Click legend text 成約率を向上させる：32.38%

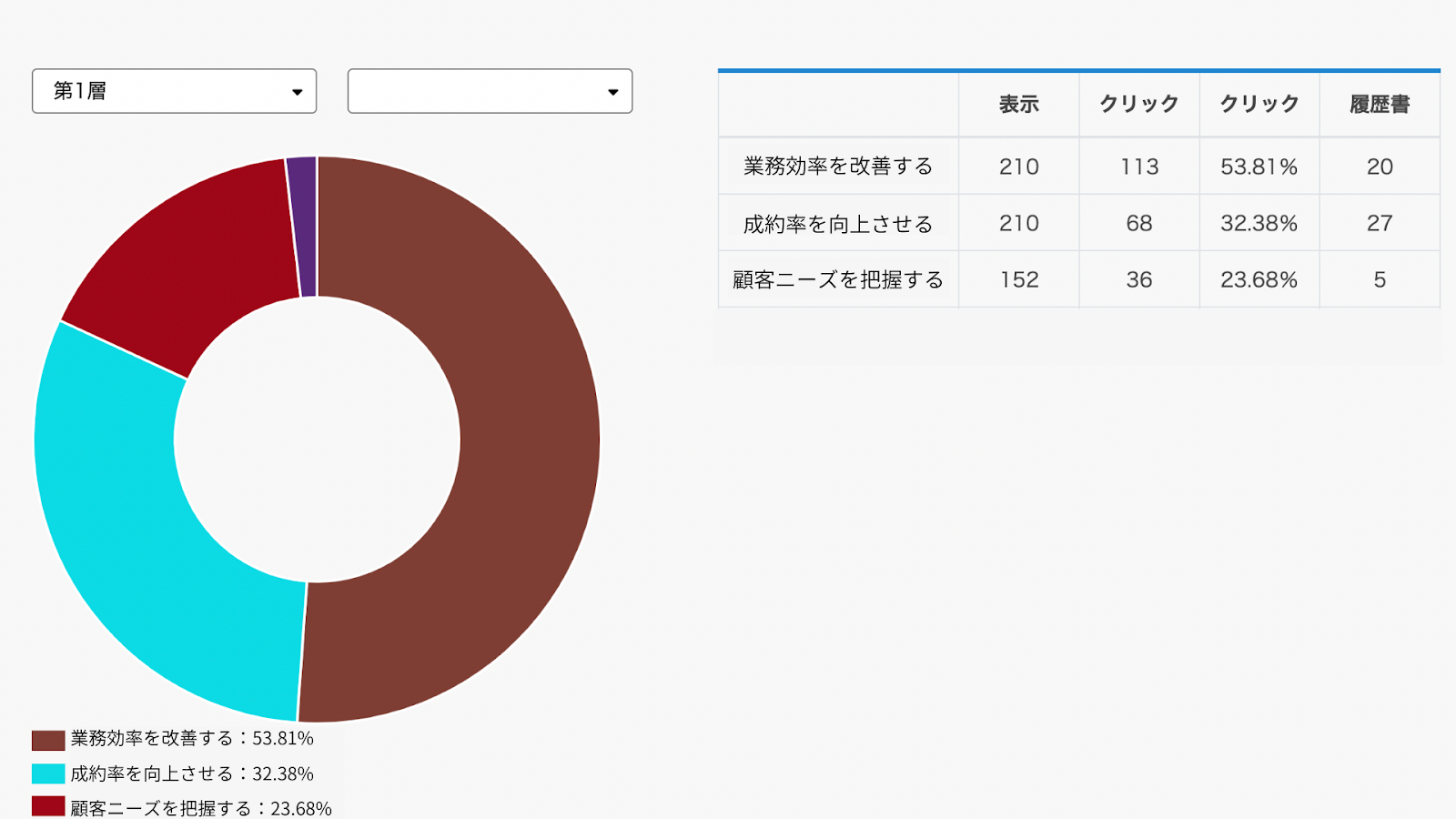(x=192, y=773)
